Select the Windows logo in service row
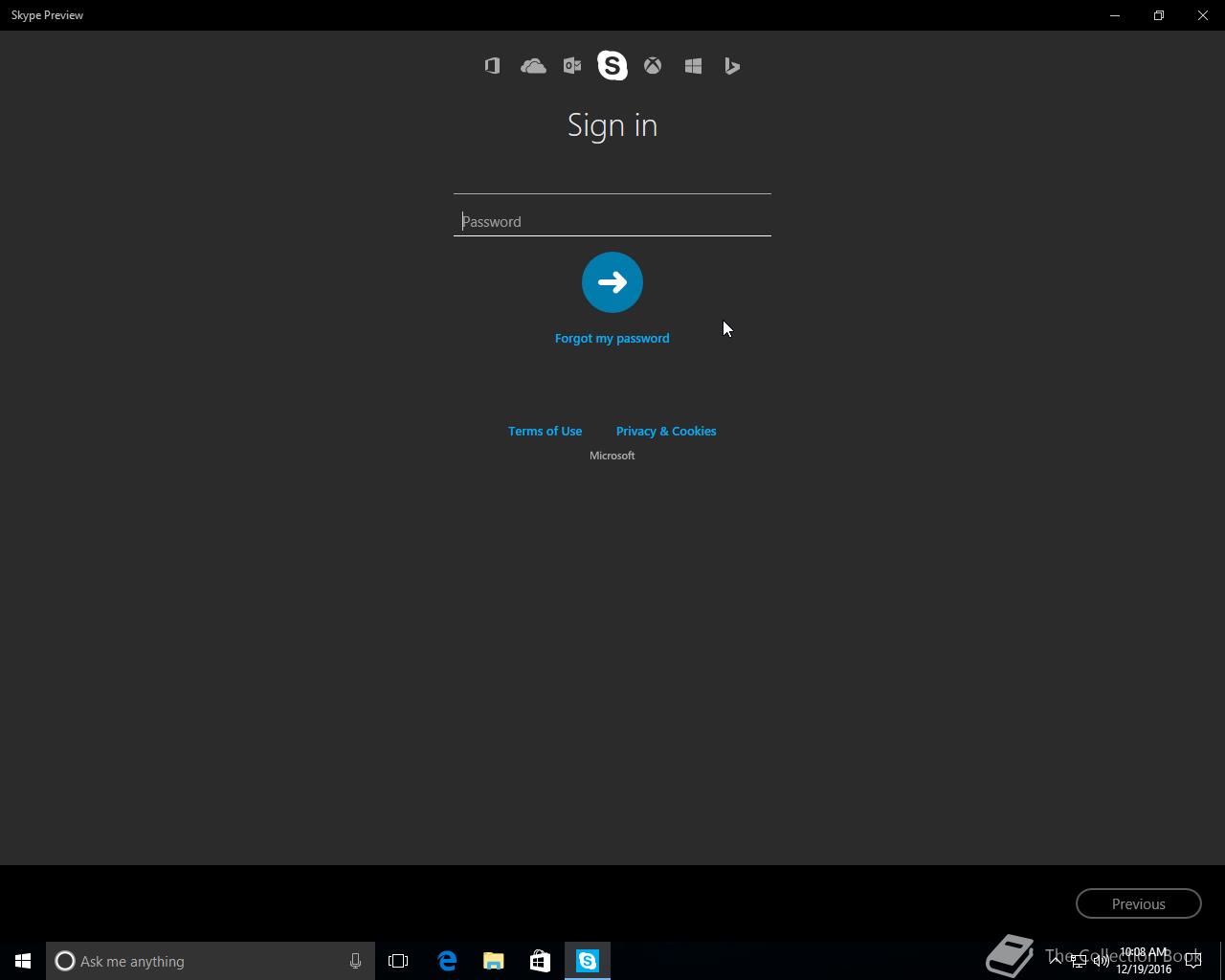The image size is (1225, 980). point(693,66)
